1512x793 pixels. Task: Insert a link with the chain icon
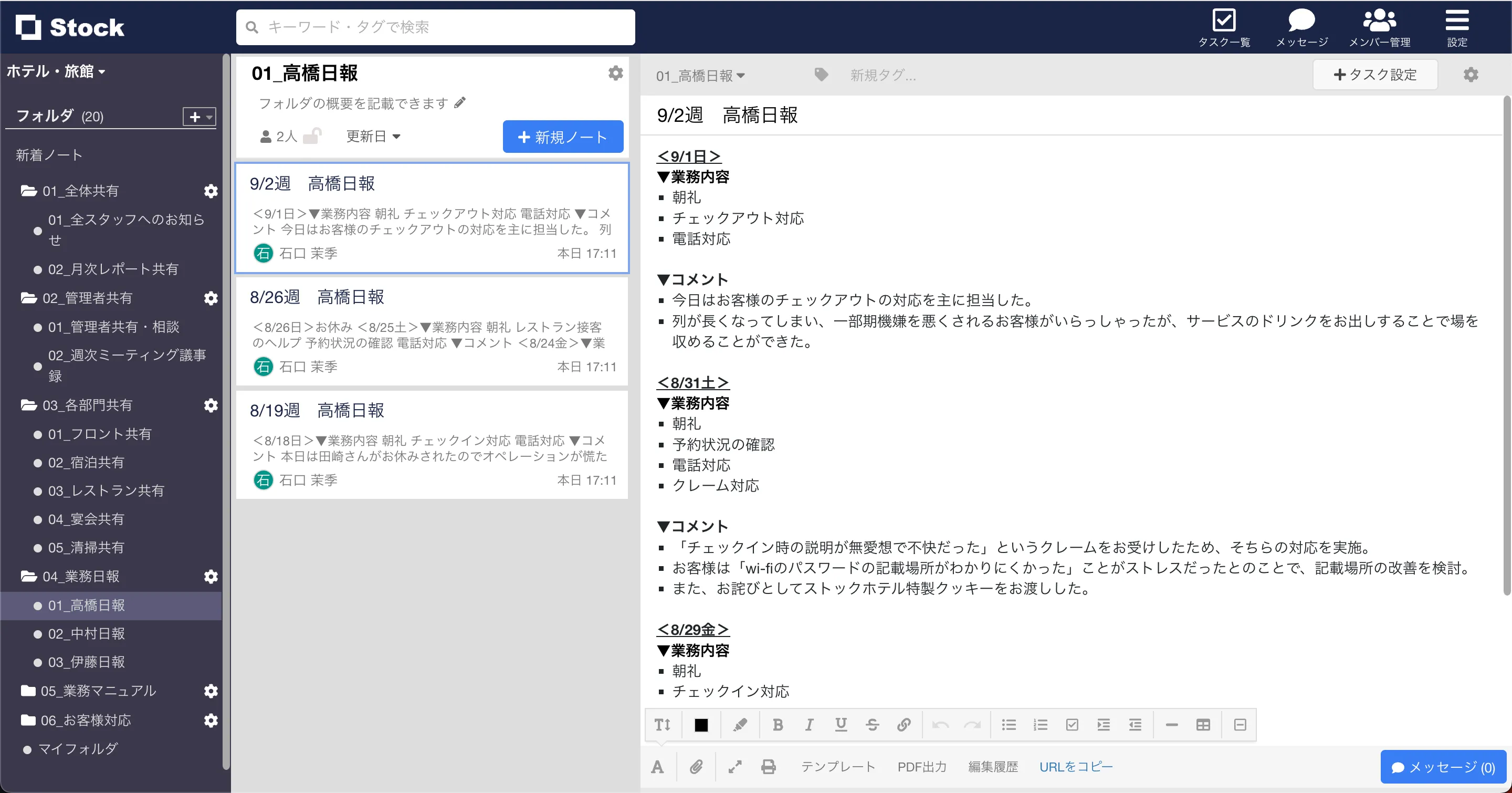pyautogui.click(x=904, y=725)
